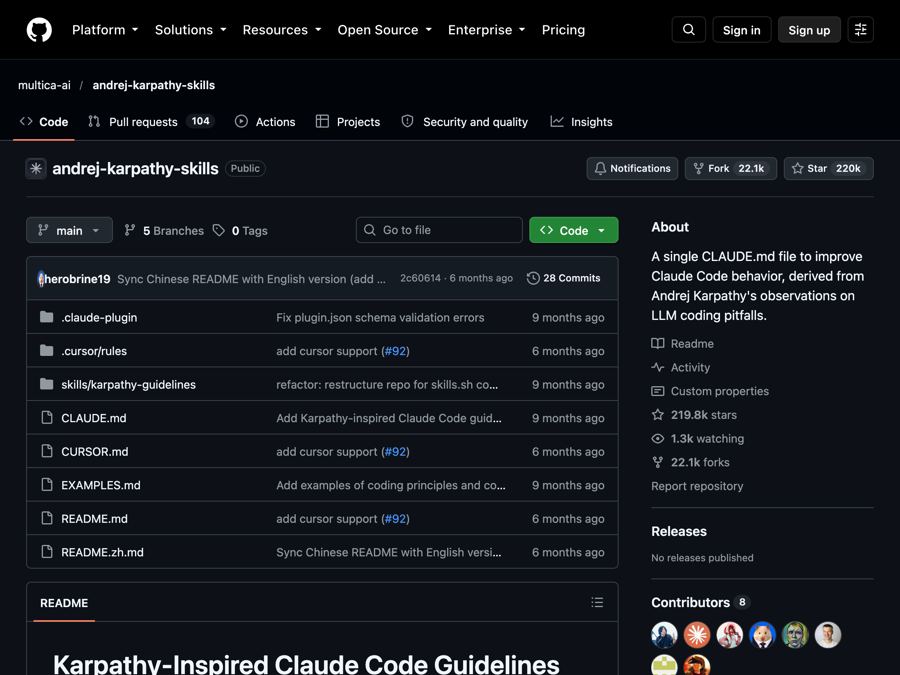
Task: Switch to Security and quality tab
Action: (464, 122)
